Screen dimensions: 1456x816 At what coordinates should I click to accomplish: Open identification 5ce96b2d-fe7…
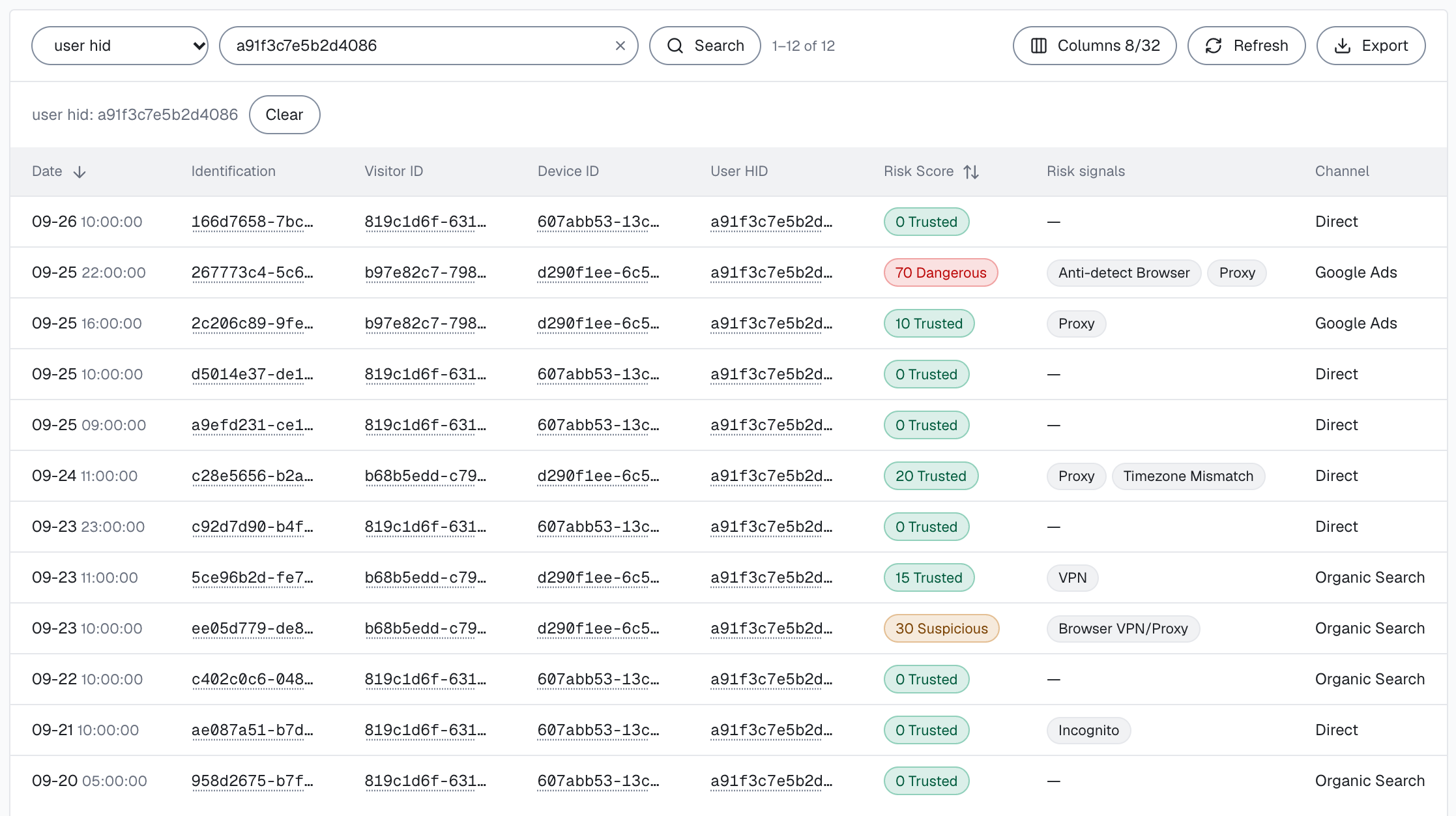252,577
